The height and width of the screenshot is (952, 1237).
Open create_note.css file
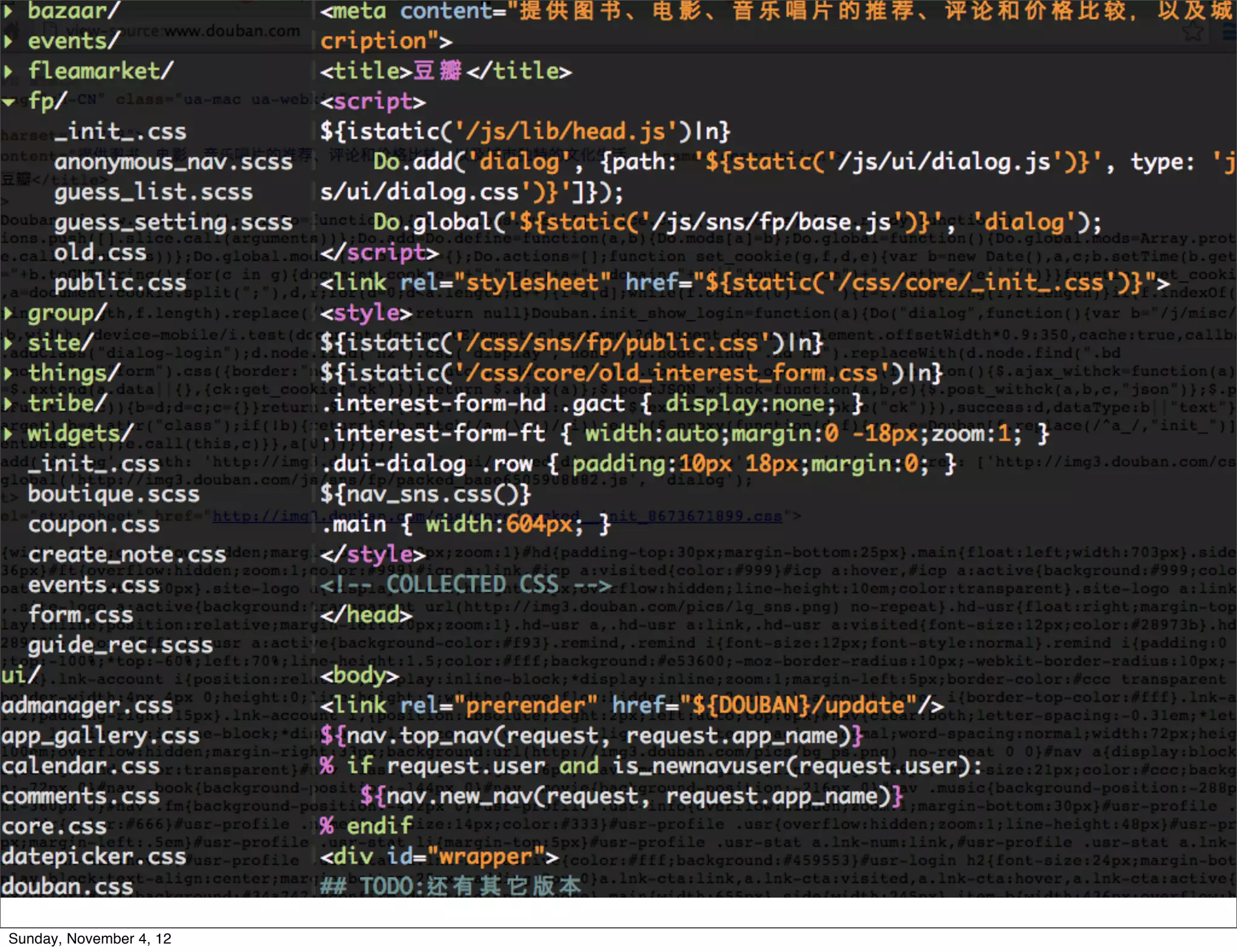pos(127,555)
